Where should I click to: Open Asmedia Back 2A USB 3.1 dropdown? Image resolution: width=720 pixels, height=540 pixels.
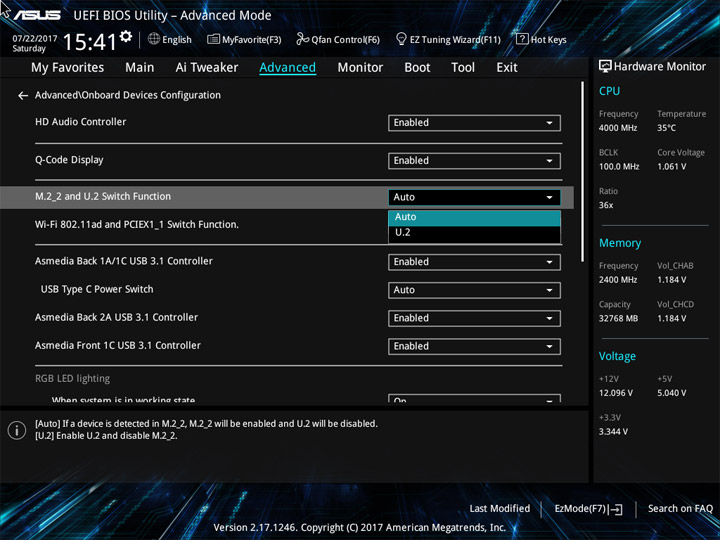(474, 318)
